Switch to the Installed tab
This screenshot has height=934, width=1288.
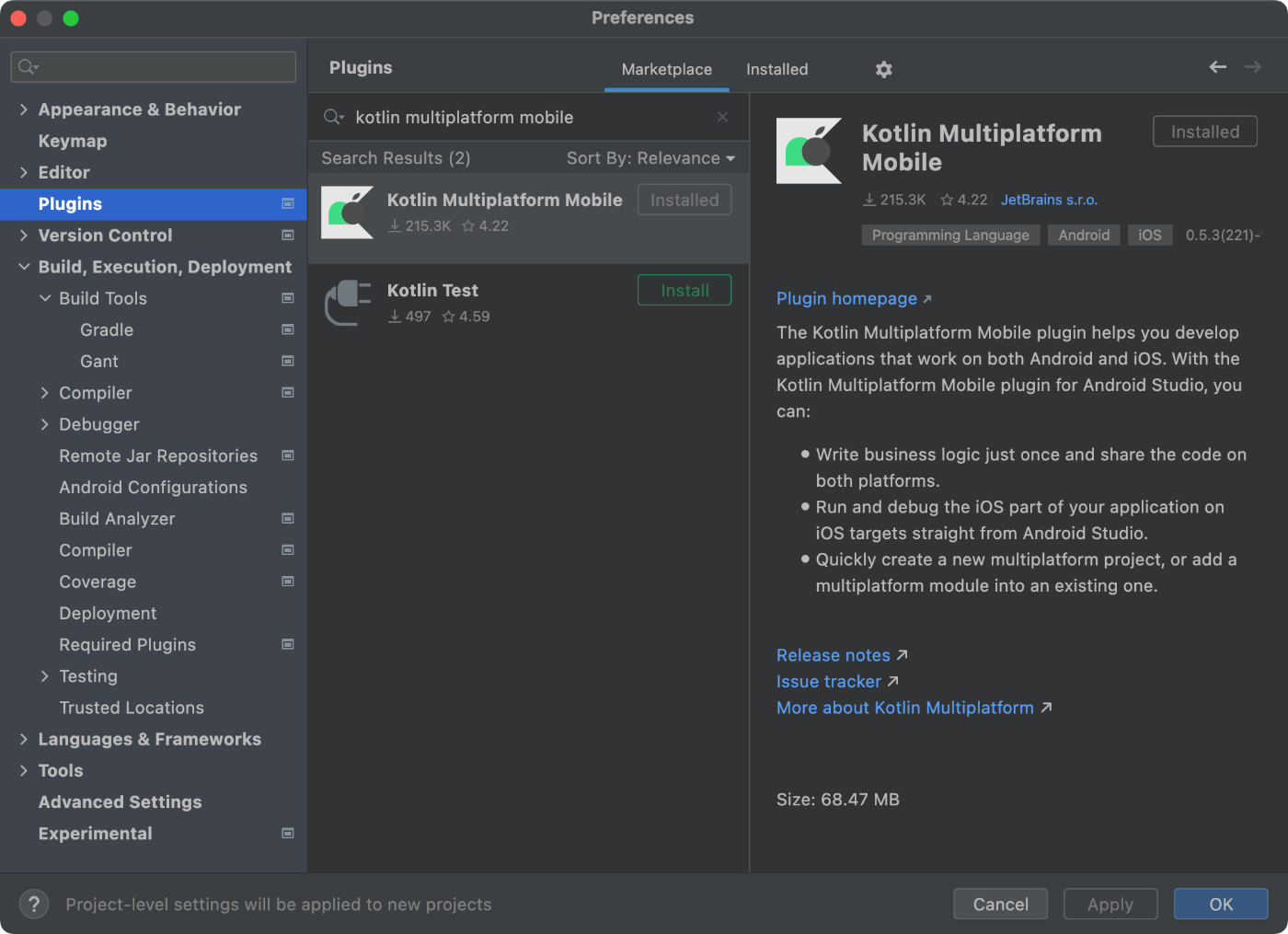pos(777,69)
